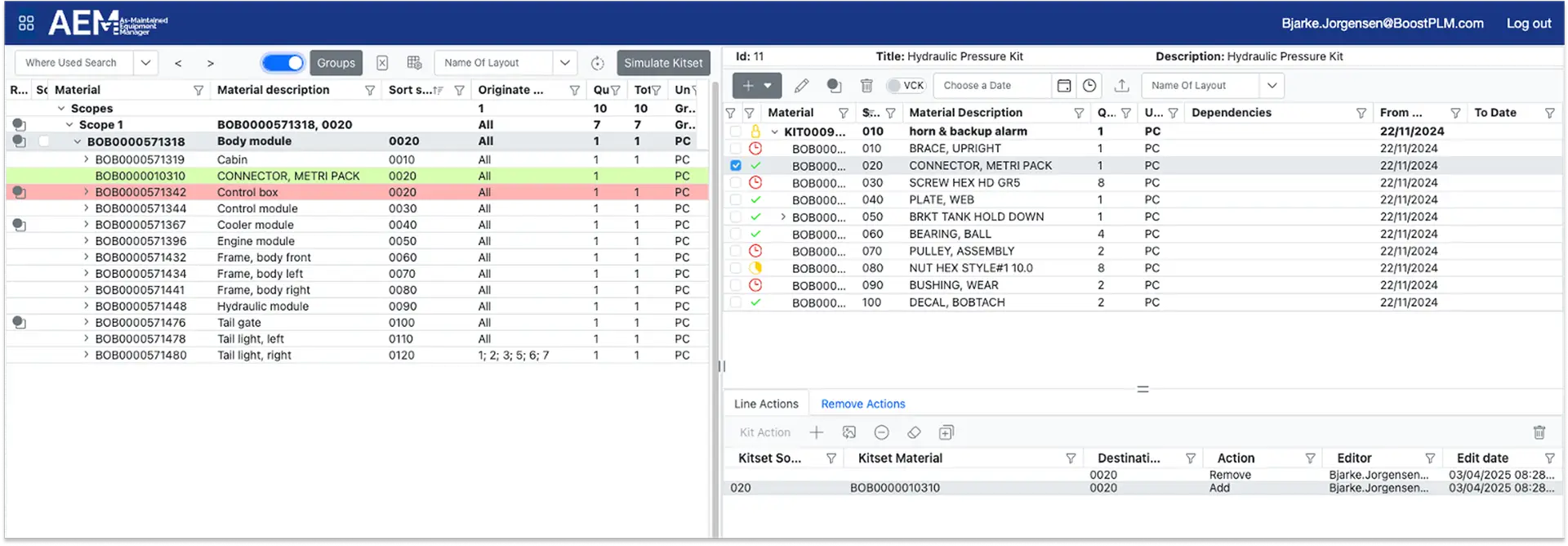Click the eraser icon in Kit Action toolbar
The height and width of the screenshot is (546, 1568).
point(914,432)
